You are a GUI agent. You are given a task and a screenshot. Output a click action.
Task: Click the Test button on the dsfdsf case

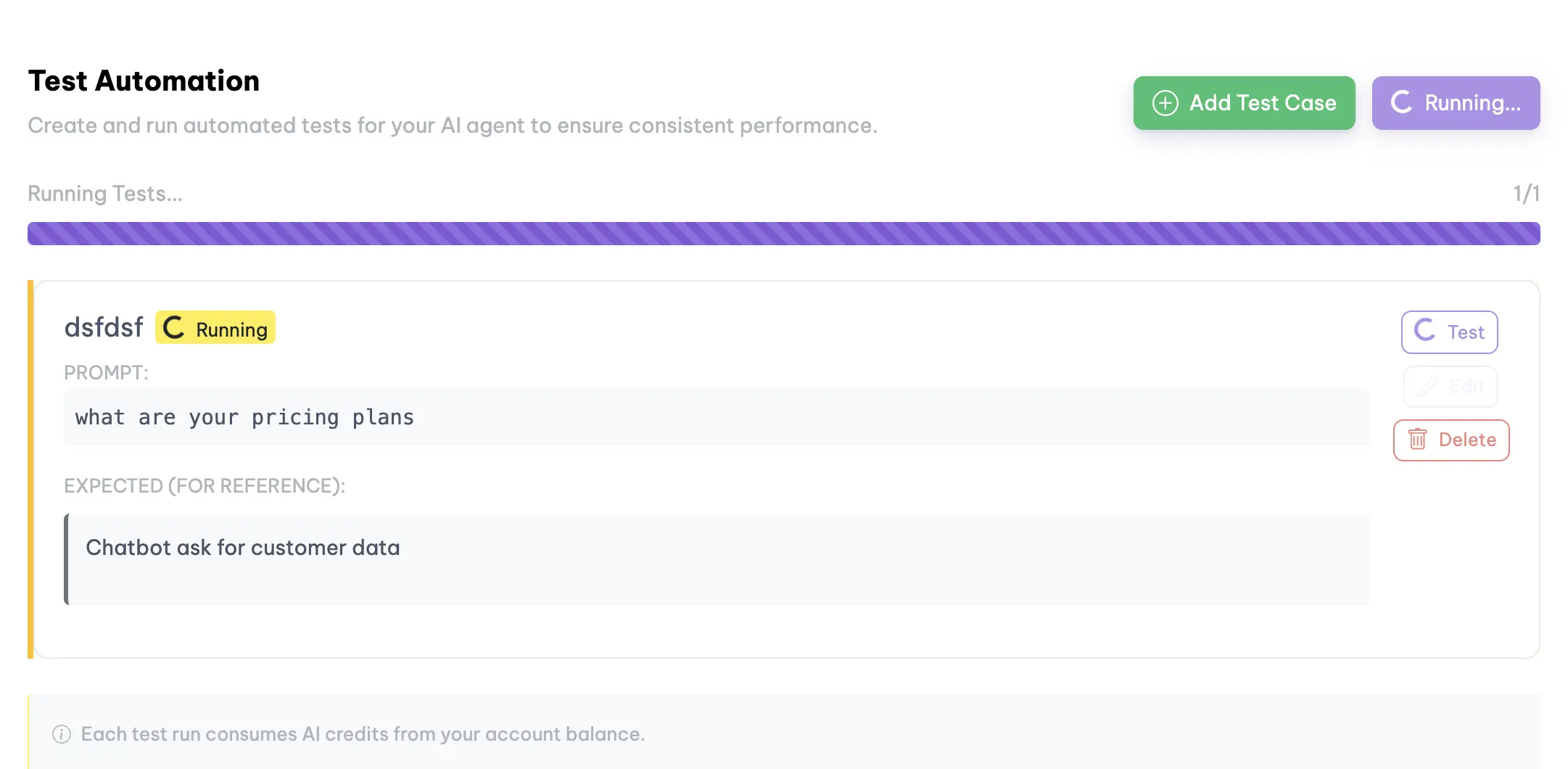pyautogui.click(x=1448, y=332)
